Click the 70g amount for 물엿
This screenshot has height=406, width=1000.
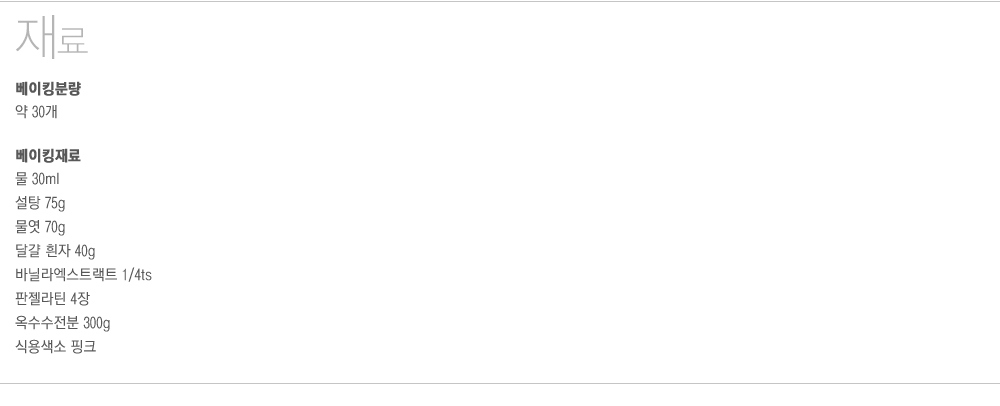(x=54, y=227)
